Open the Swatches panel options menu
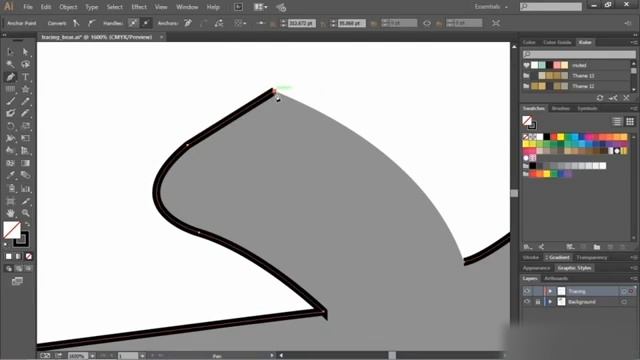The height and width of the screenshot is (360, 640). tap(633, 109)
